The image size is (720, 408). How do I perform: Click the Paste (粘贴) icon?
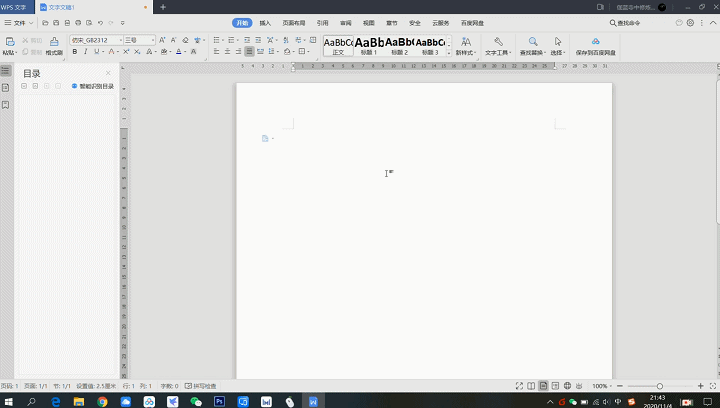9,45
